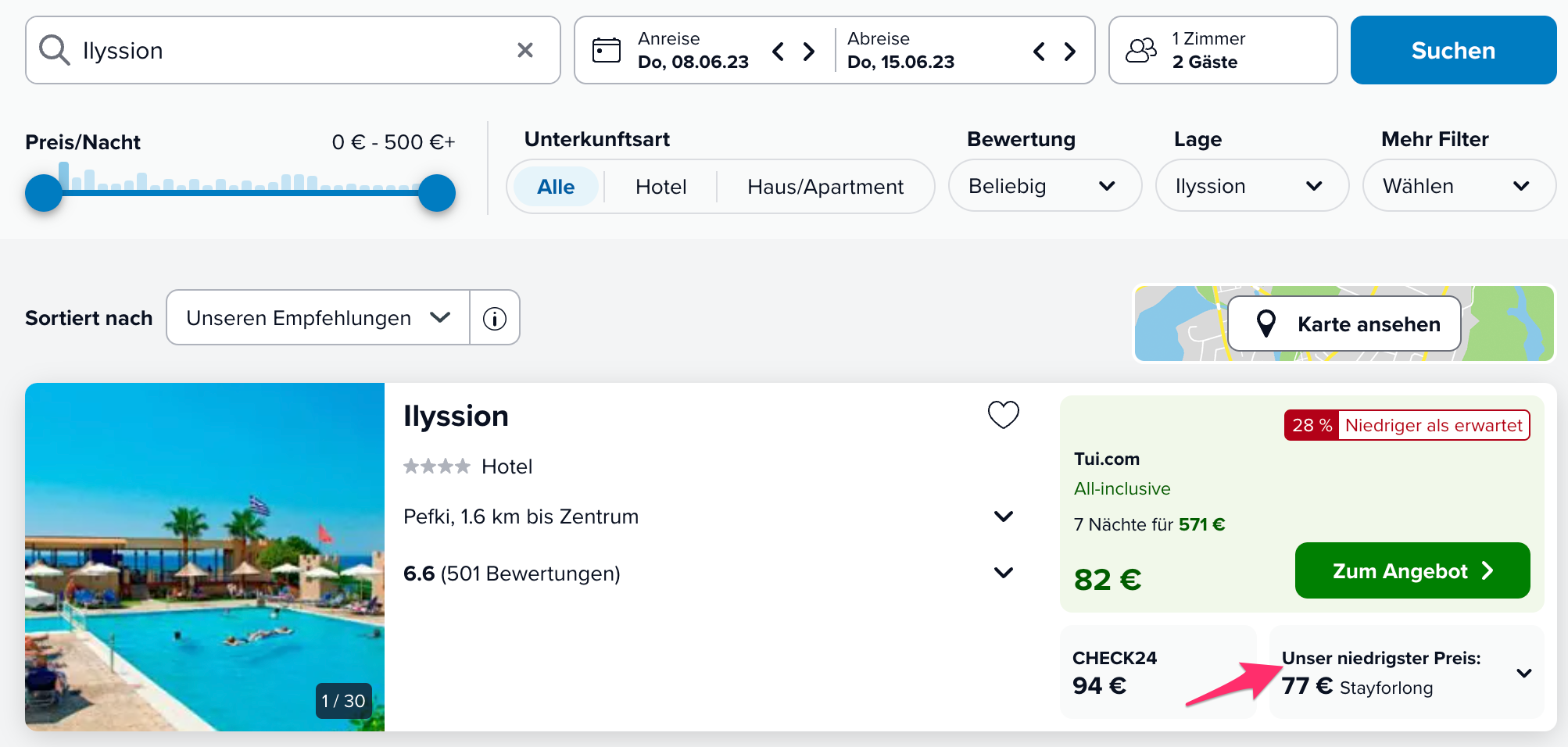This screenshot has height=747, width=1568.
Task: Select the Alle accommodation type
Action: 556,187
